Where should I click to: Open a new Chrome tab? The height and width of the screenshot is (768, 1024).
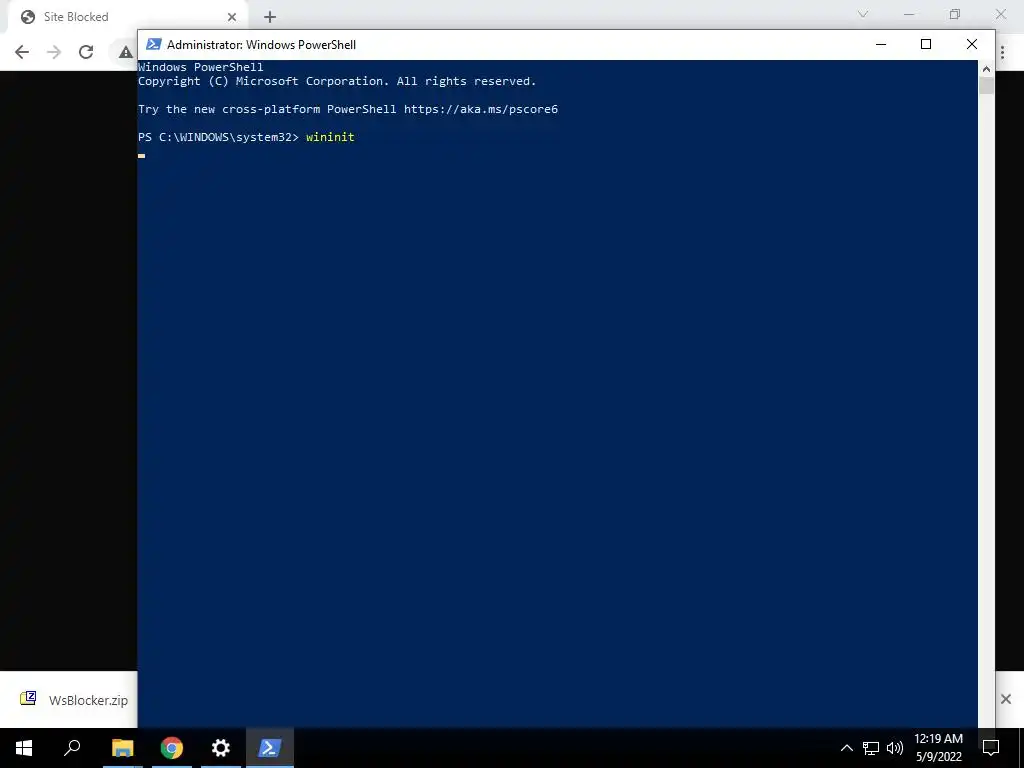point(270,17)
